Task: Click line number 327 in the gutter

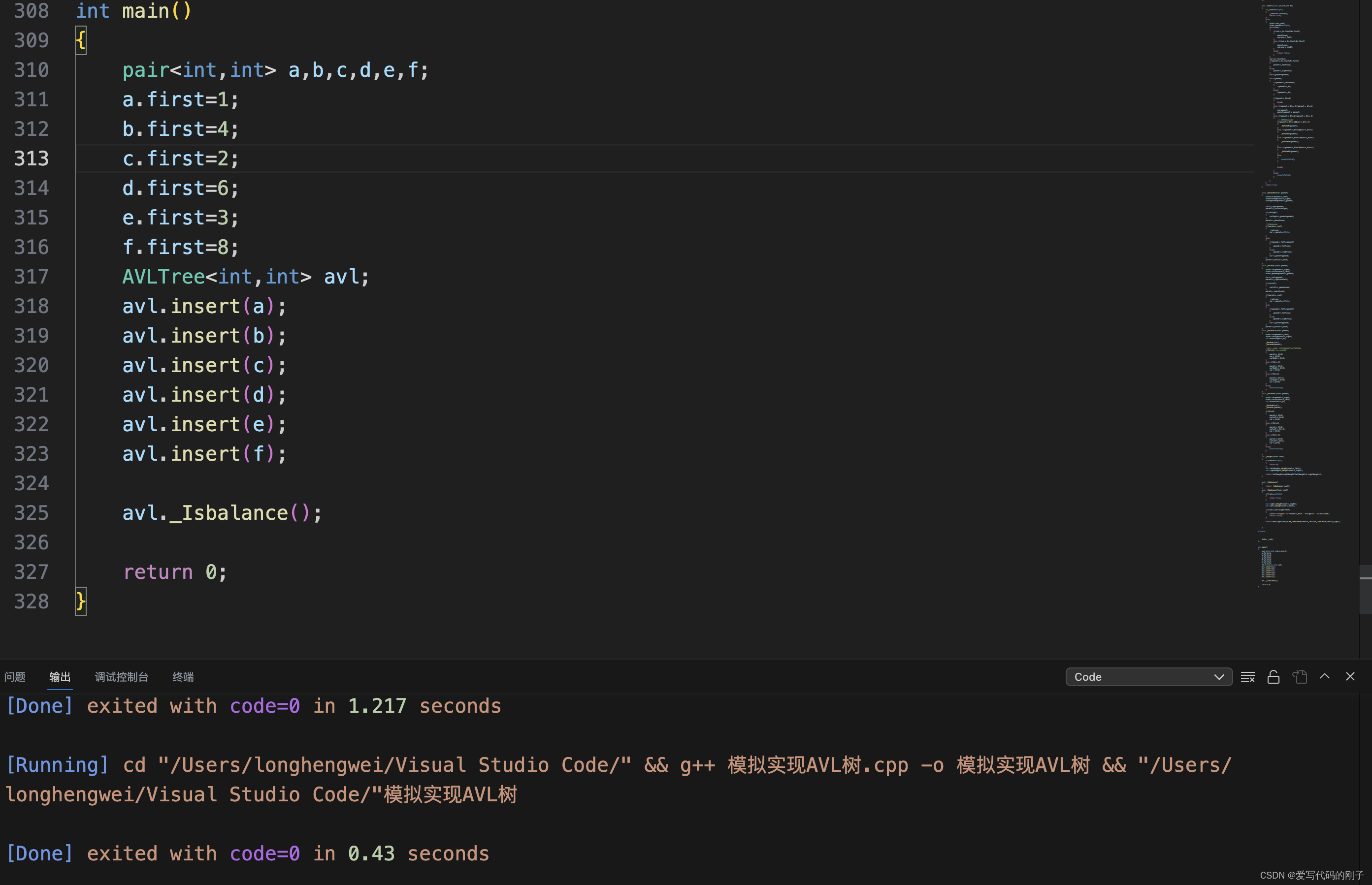Action: point(32,572)
